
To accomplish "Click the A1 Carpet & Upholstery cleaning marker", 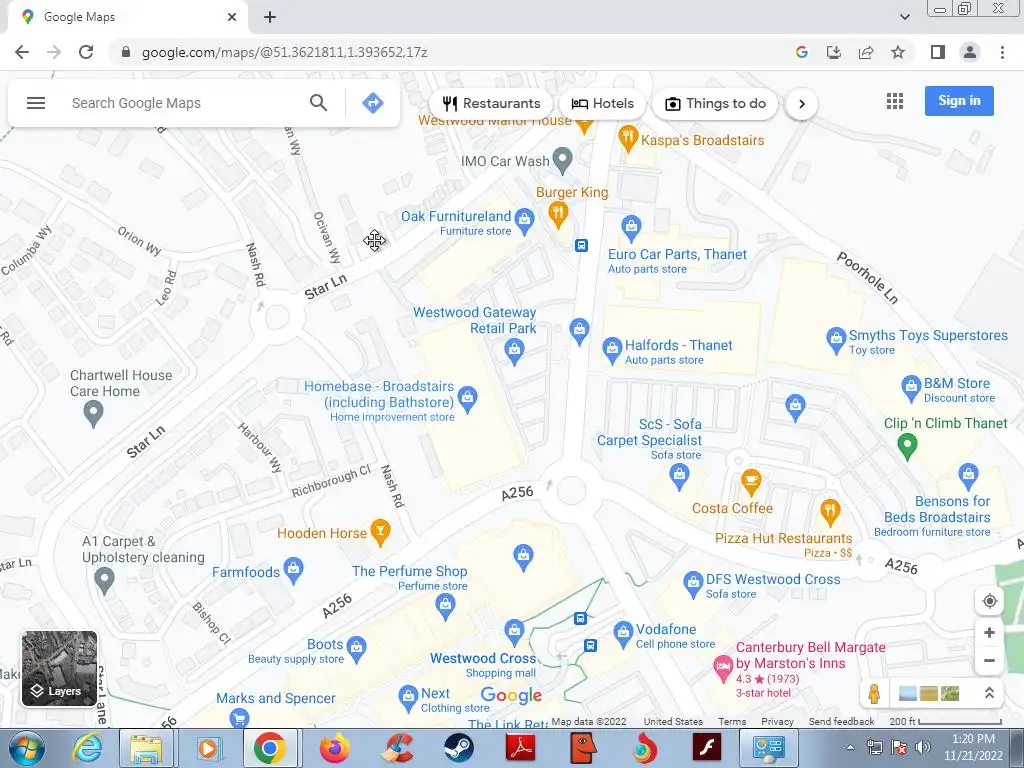I will tap(104, 580).
